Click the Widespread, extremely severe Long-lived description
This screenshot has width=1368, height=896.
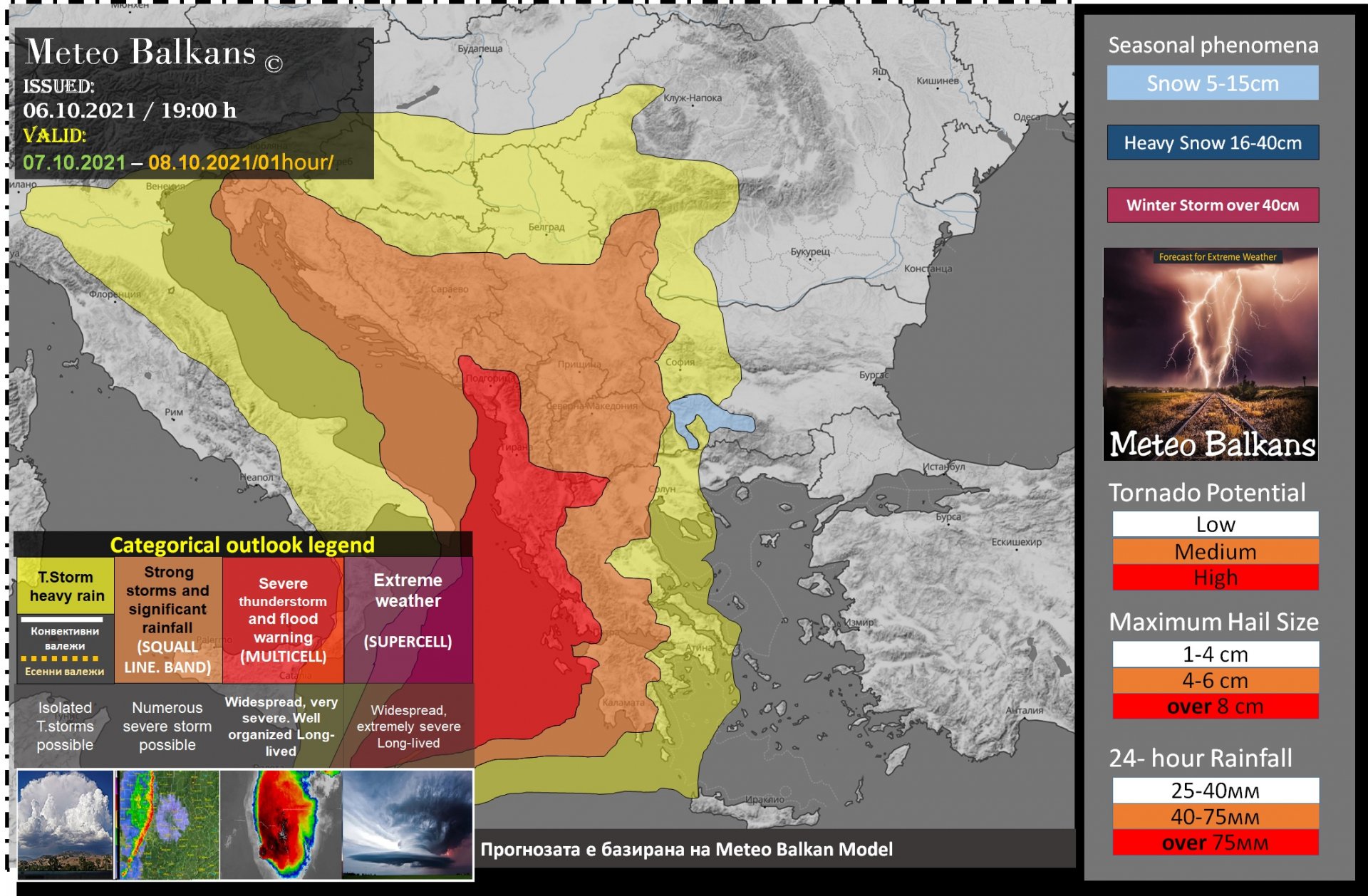click(408, 726)
